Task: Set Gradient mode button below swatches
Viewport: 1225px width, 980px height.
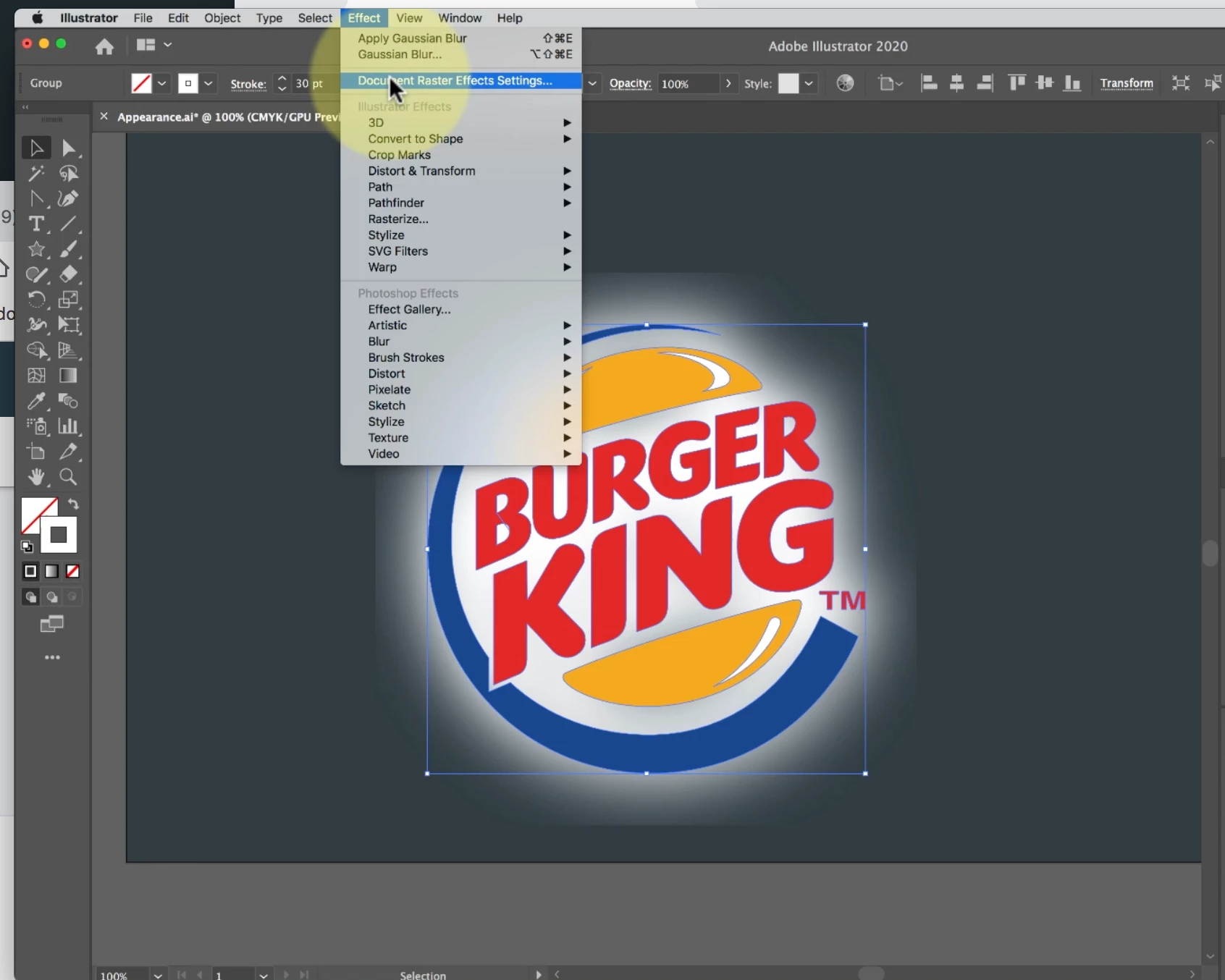Action: pos(51,572)
